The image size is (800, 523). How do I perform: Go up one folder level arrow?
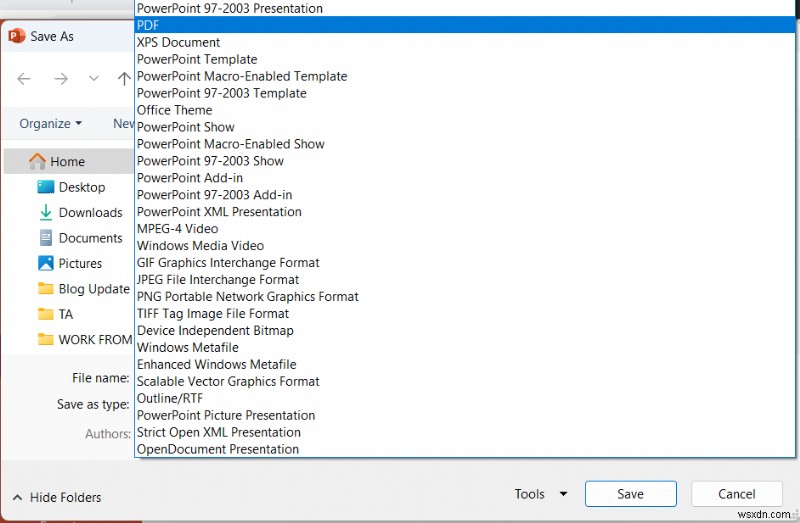(x=124, y=79)
